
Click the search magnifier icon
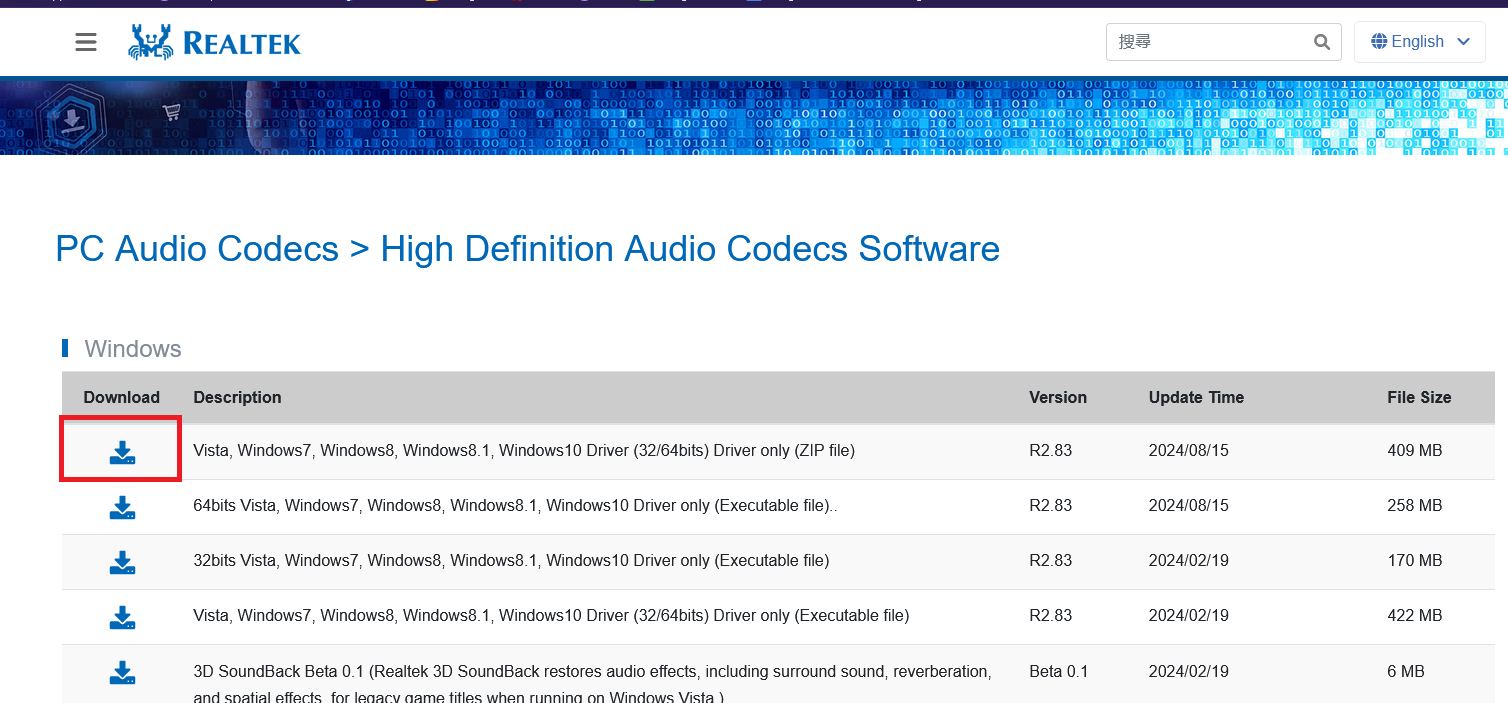coord(1322,42)
